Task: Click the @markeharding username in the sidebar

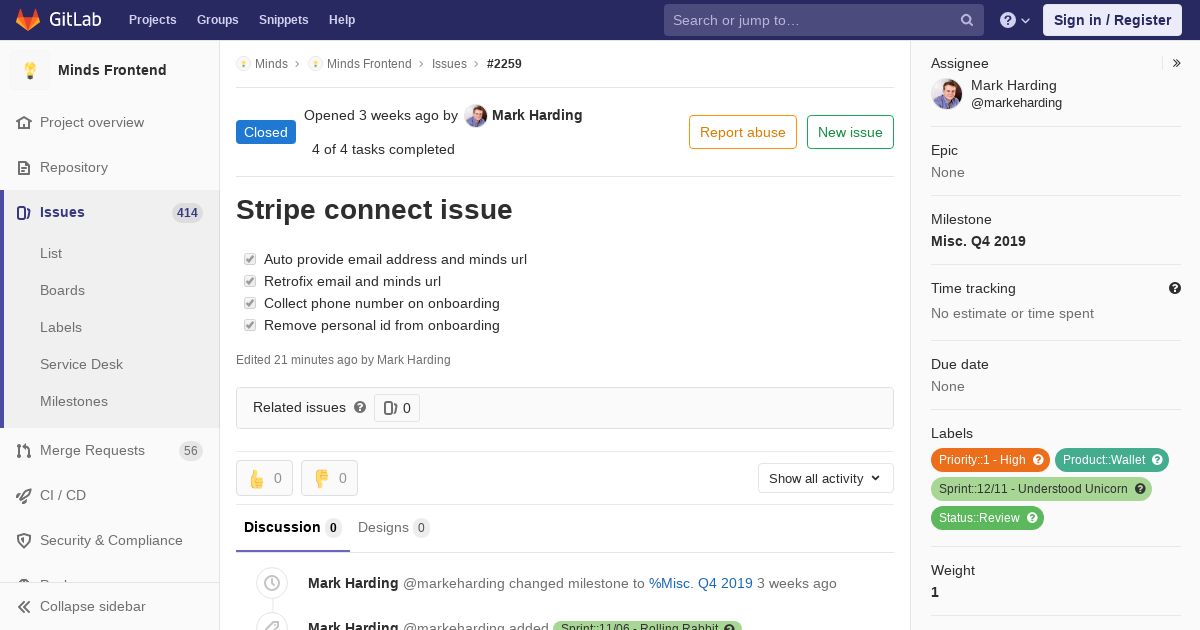Action: (x=1016, y=103)
